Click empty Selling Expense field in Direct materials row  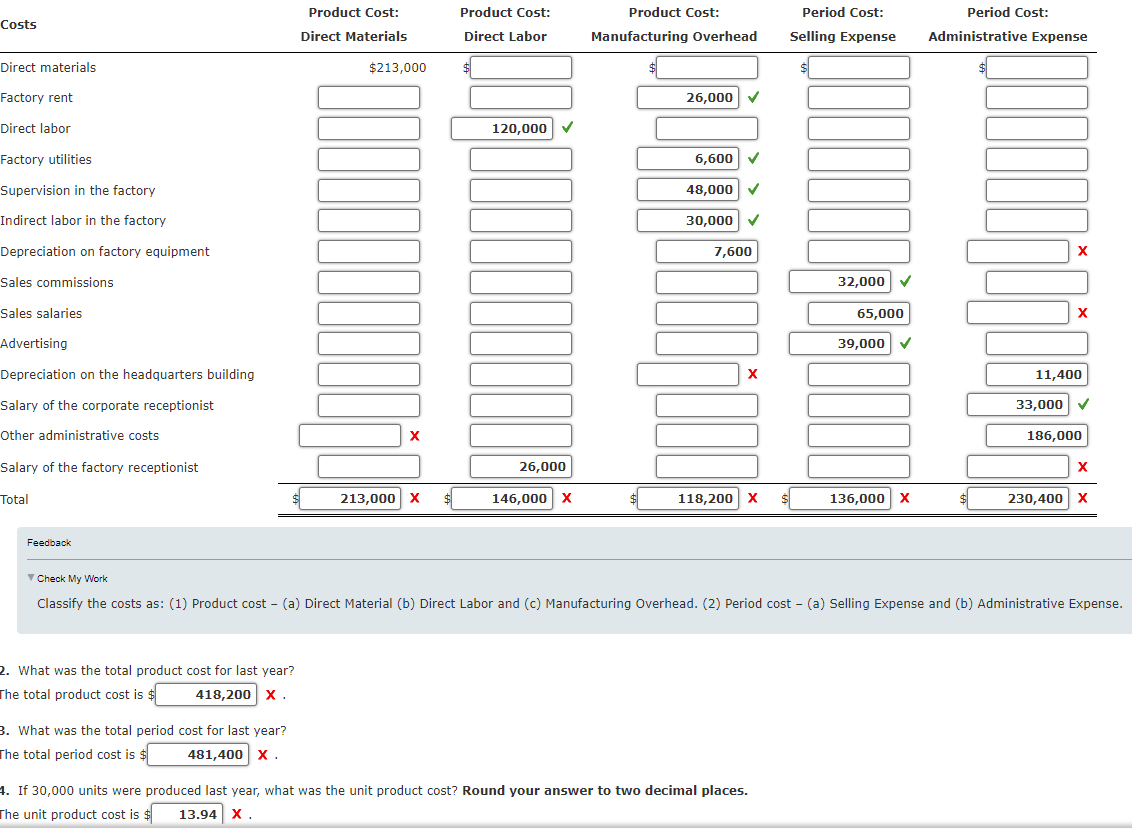coord(858,68)
